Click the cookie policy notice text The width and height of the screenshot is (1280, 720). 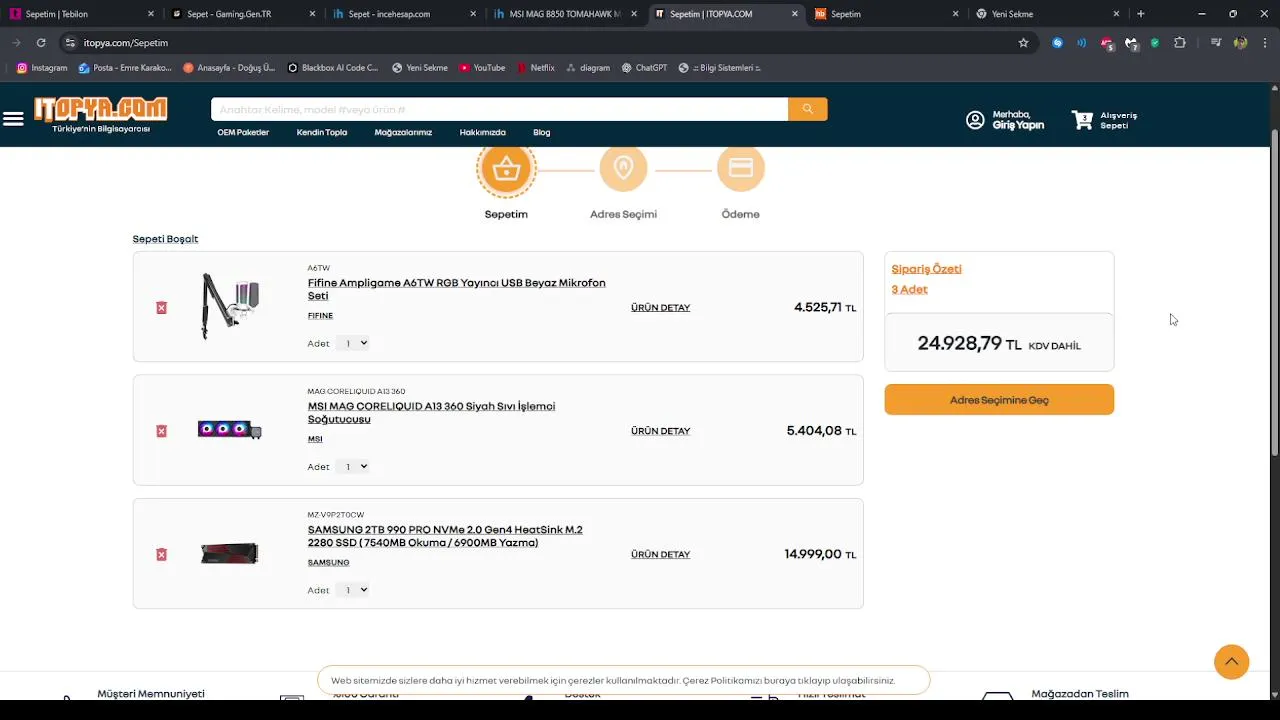(613, 681)
